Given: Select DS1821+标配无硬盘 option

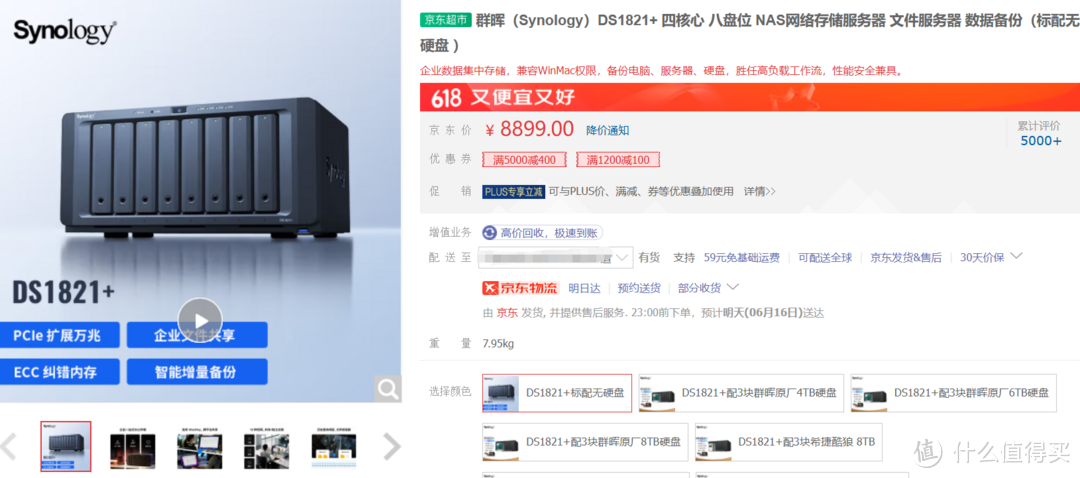Looking at the screenshot, I should 557,393.
